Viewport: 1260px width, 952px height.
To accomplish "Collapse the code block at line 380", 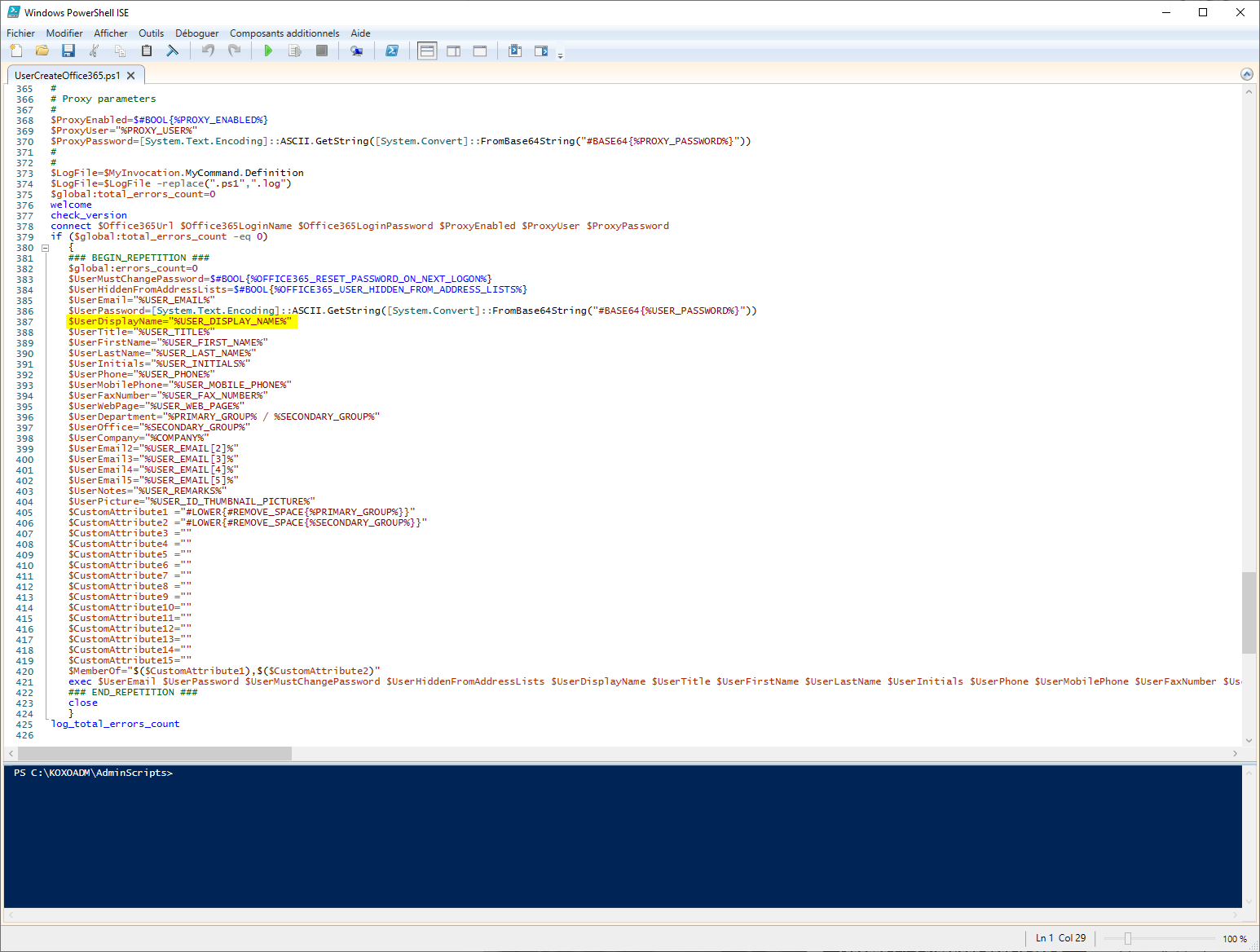I will [x=46, y=248].
